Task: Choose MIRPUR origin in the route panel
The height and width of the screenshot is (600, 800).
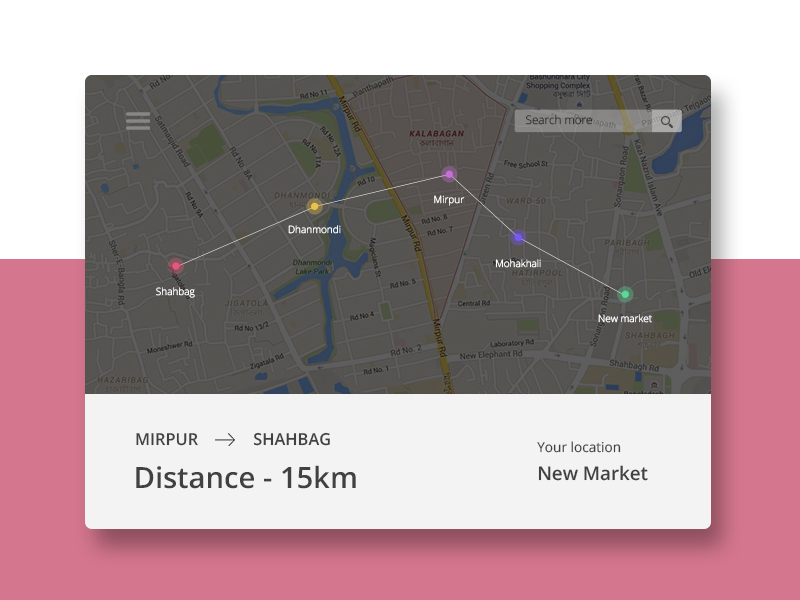Action: tap(166, 439)
